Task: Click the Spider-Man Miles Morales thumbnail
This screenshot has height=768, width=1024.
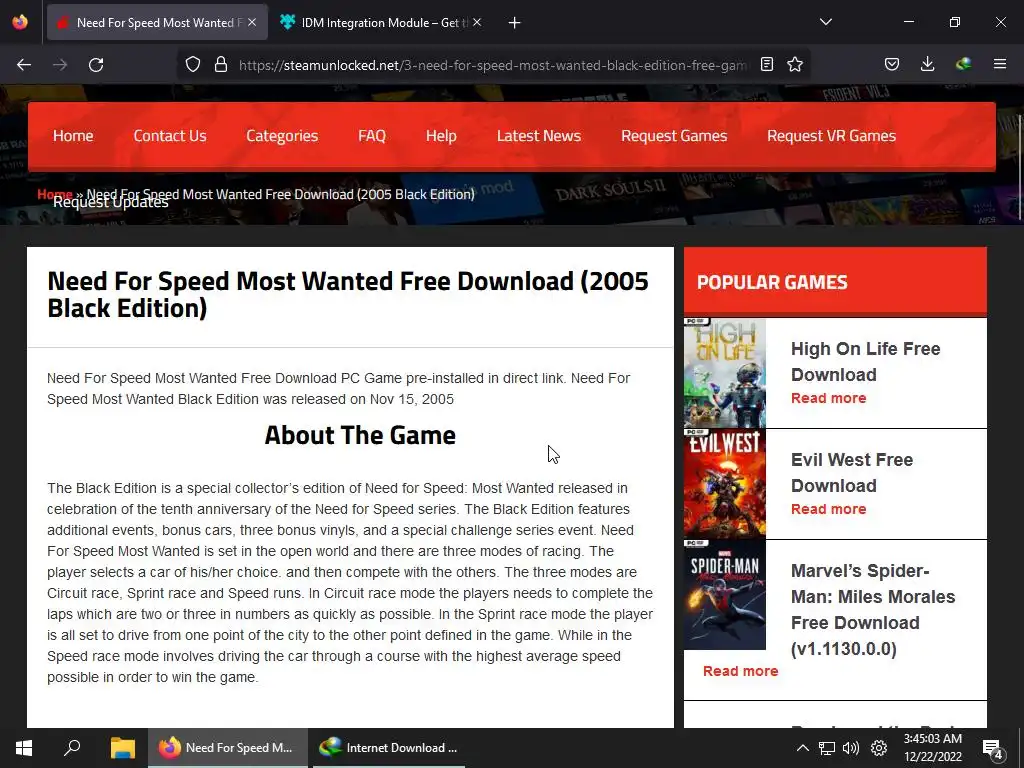Action: pos(724,595)
